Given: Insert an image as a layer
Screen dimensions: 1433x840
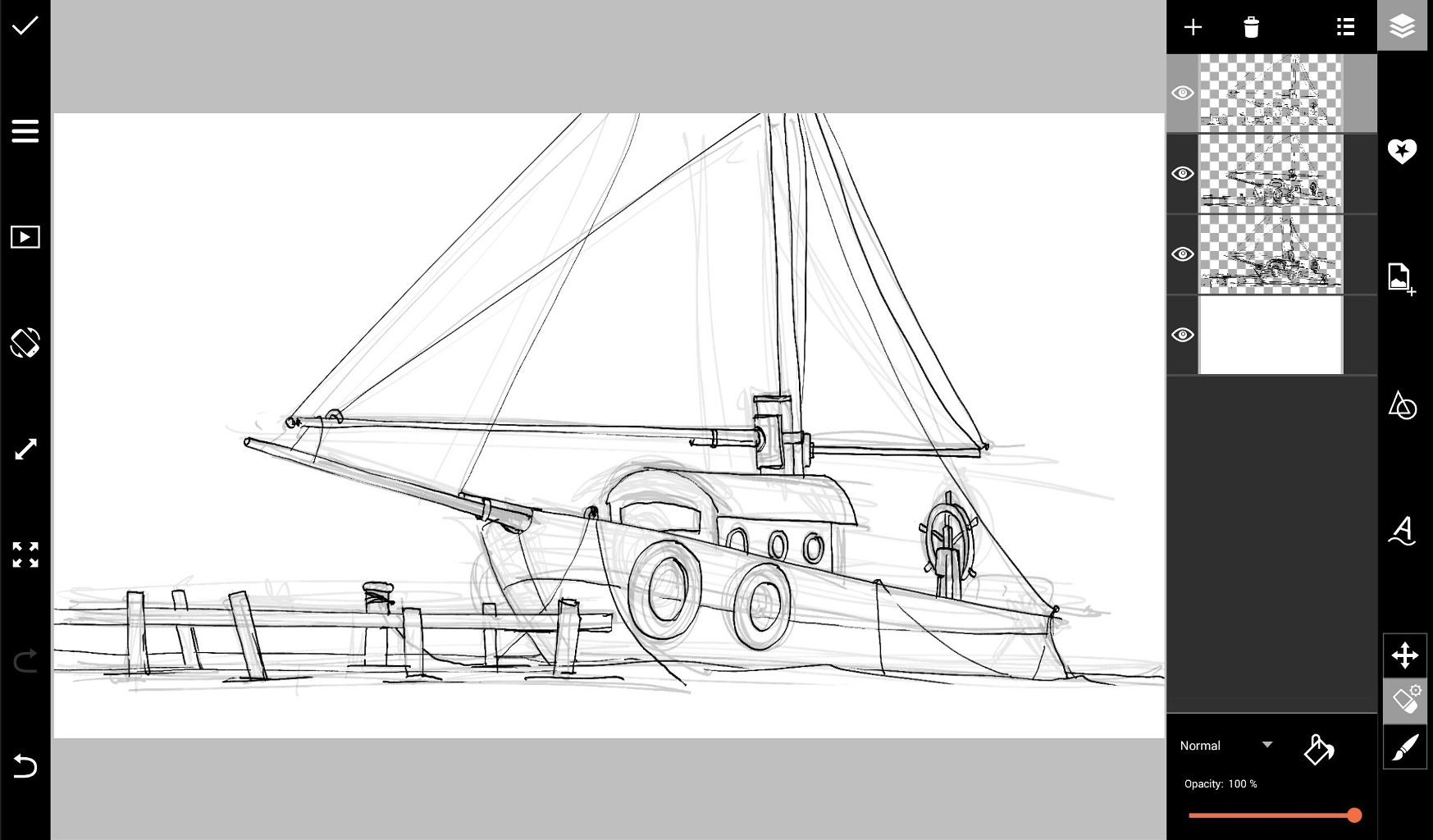Looking at the screenshot, I should [x=1403, y=279].
